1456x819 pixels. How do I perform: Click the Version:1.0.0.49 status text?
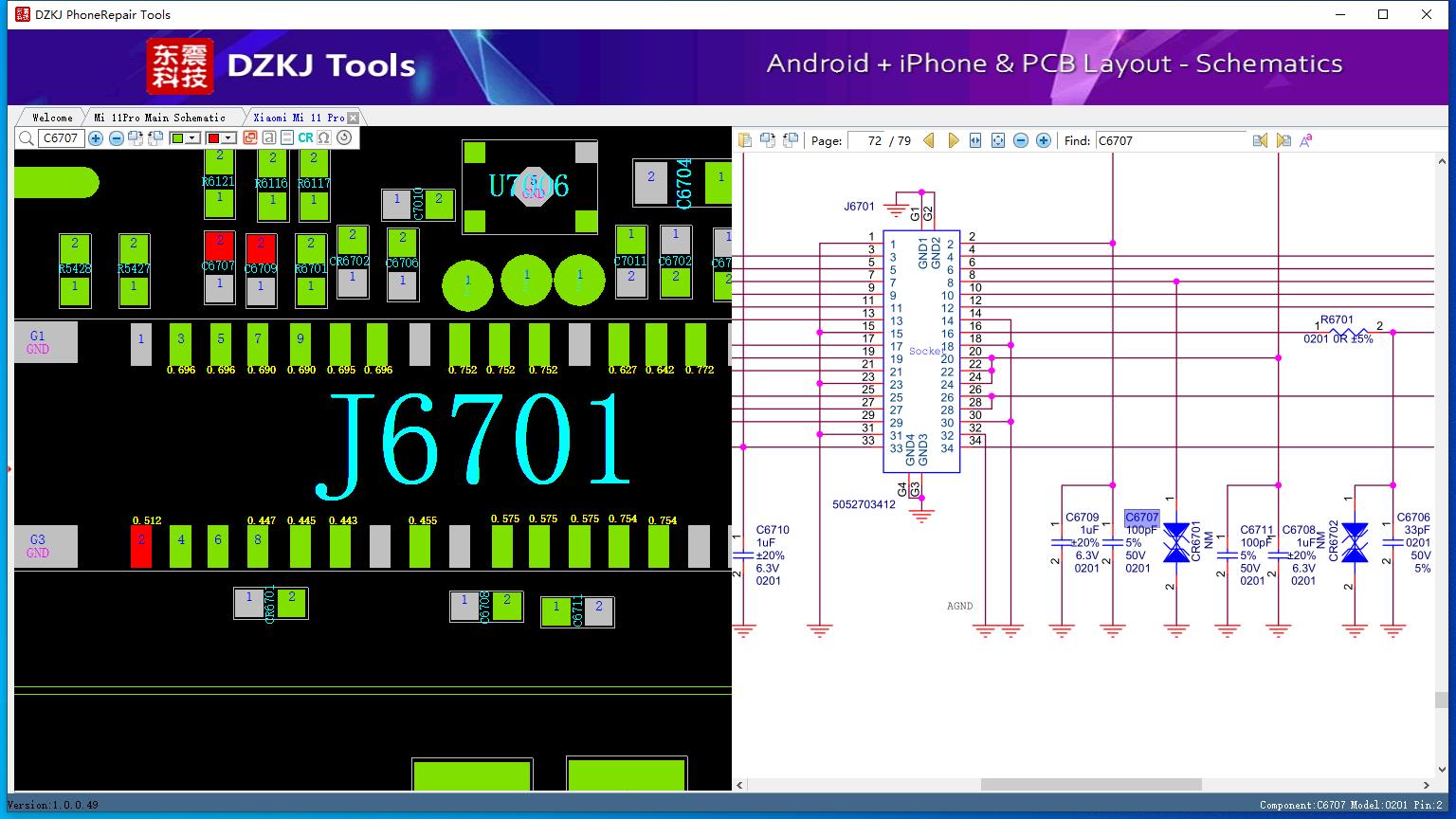52,805
